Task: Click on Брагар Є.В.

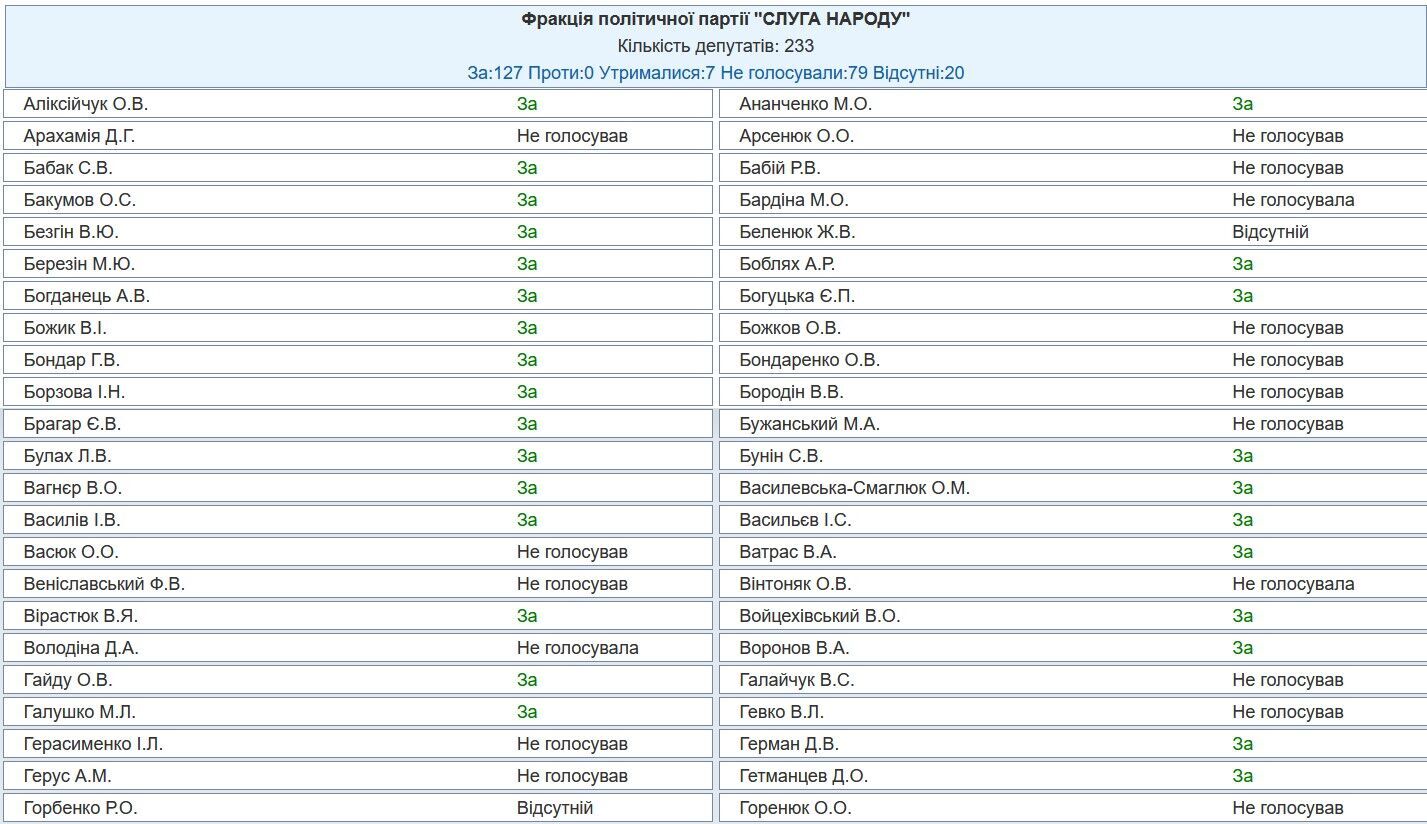Action: (x=72, y=424)
